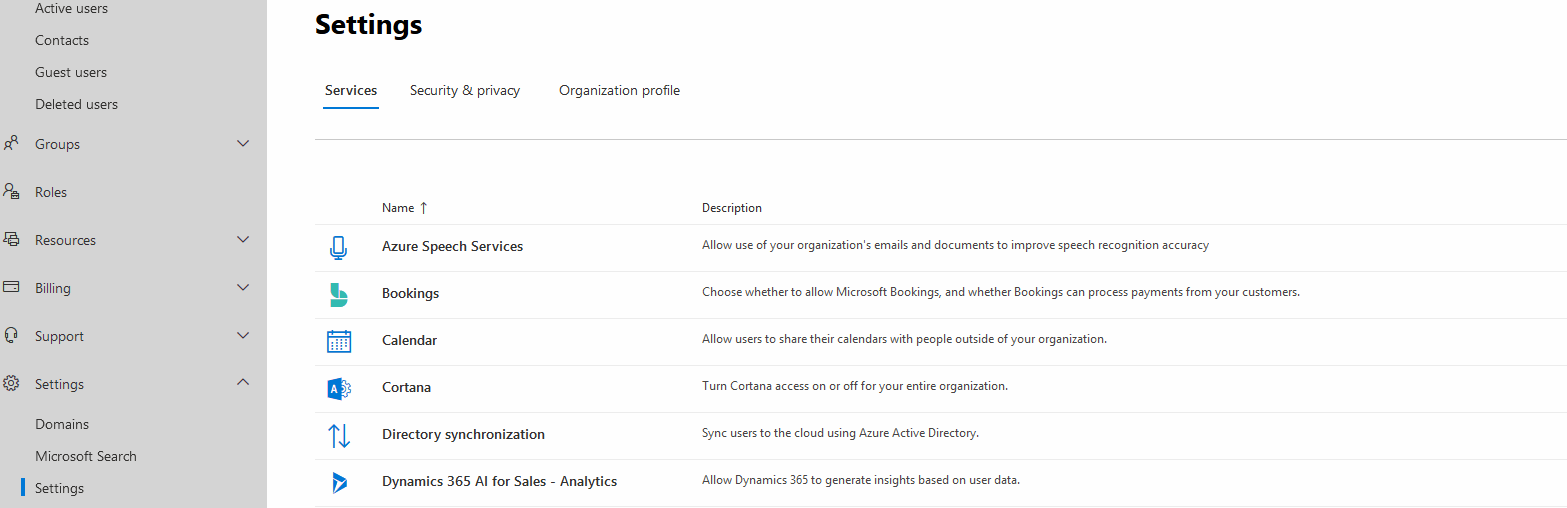Open the Directory synchronization arrows icon
This screenshot has height=508, width=1567.
coord(339,435)
